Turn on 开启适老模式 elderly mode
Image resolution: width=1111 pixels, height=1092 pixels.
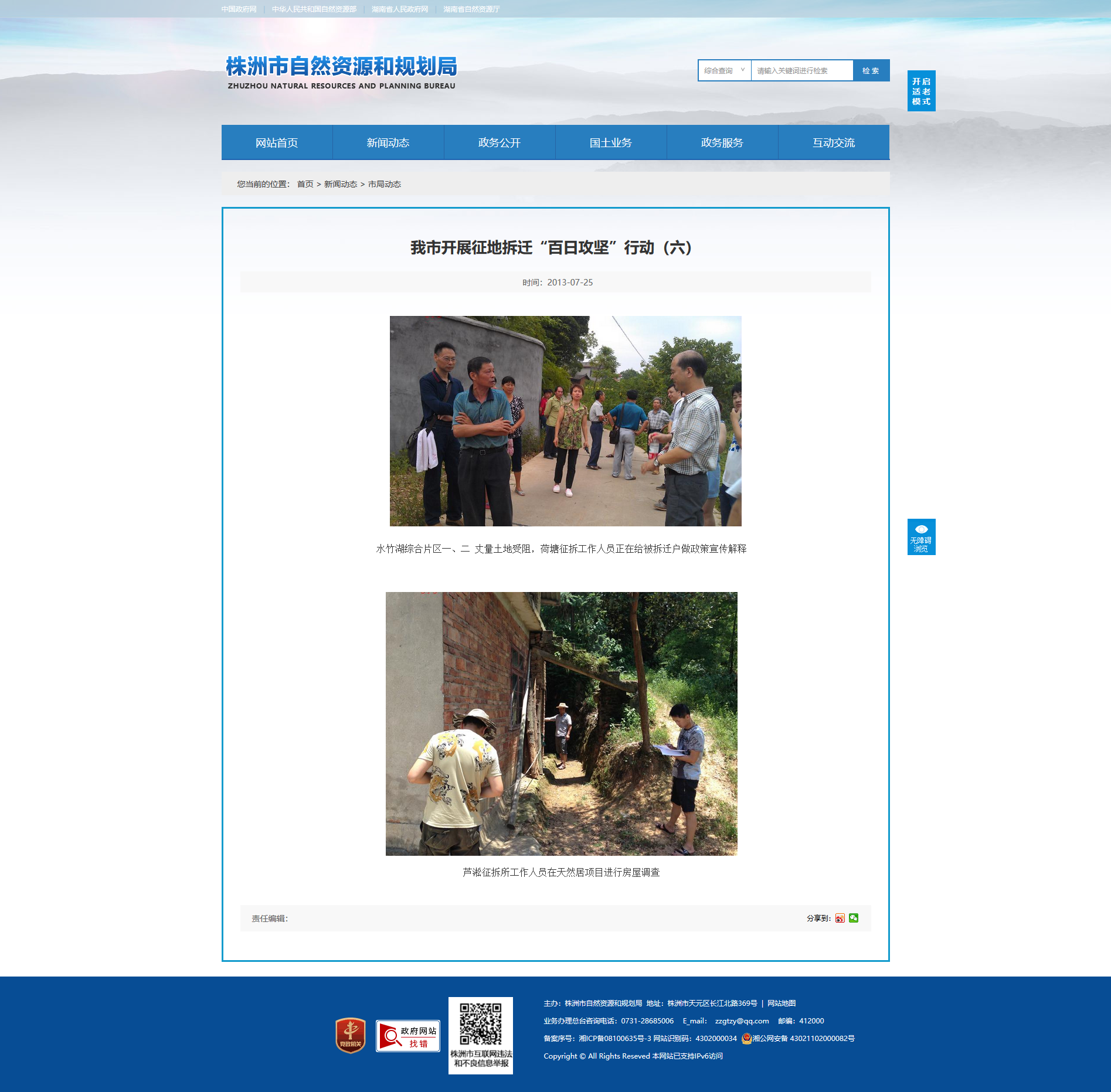(921, 91)
